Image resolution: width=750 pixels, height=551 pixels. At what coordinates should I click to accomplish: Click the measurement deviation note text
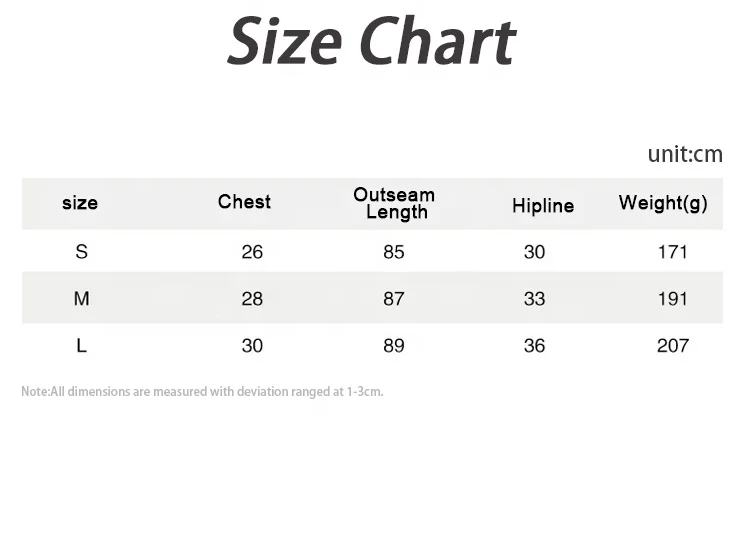pyautogui.click(x=202, y=392)
